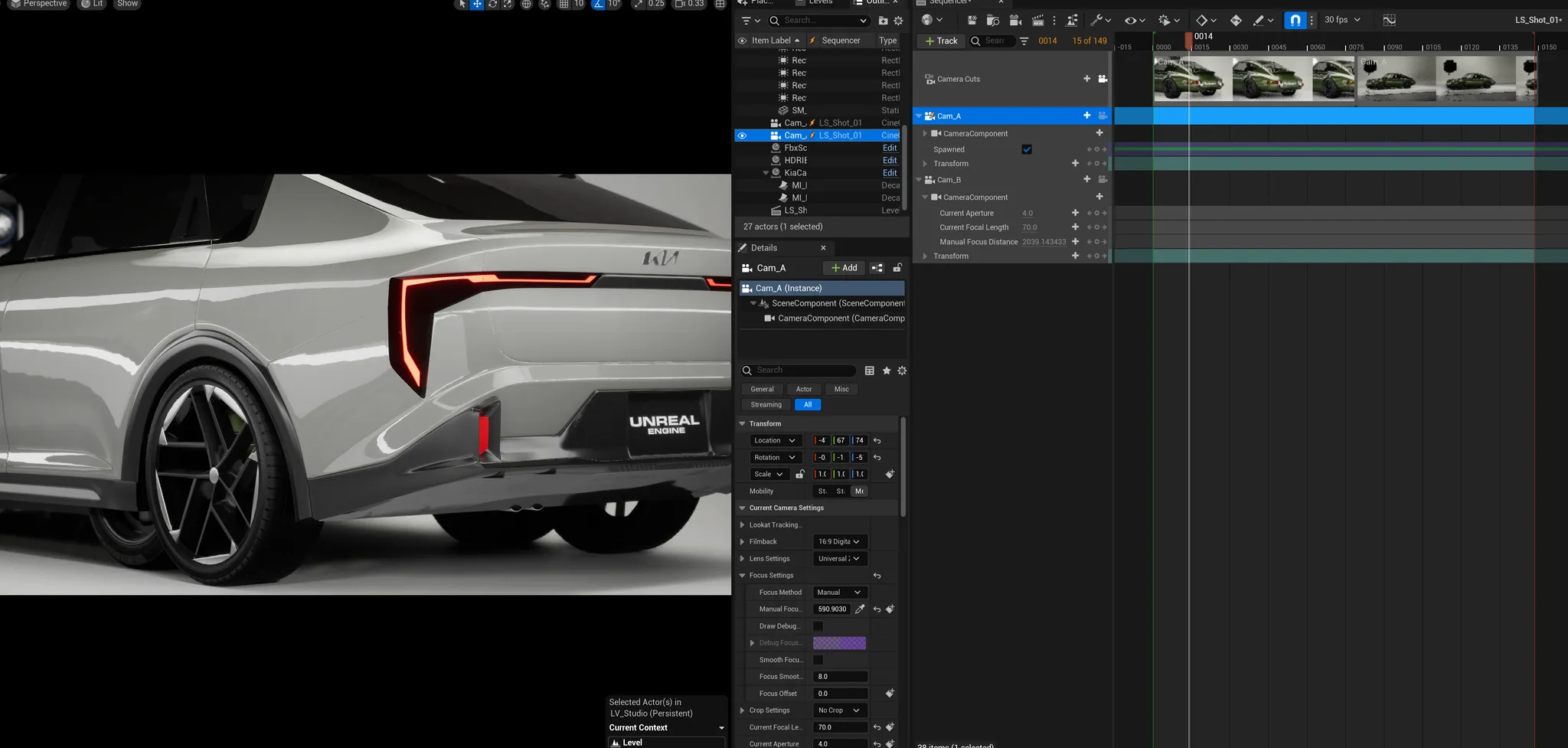Click the Blueprint/Add Script icon beside Add
1568x748 pixels.
point(877,268)
